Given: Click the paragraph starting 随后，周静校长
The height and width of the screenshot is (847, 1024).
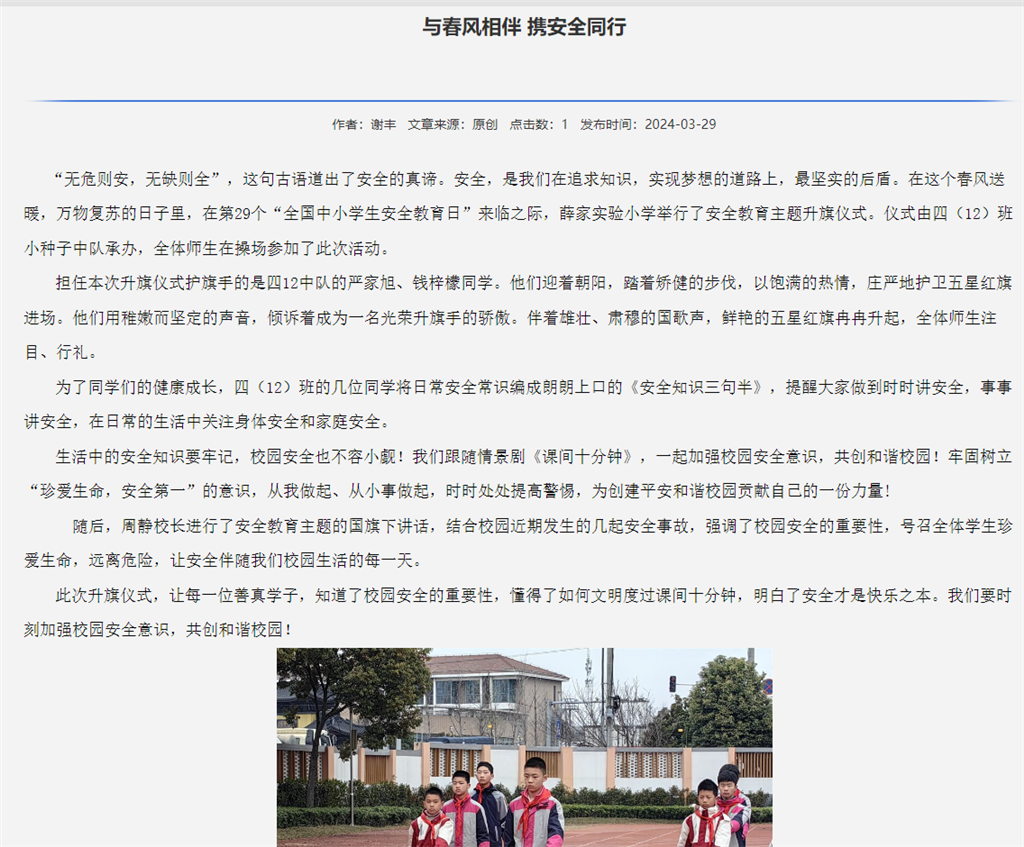Looking at the screenshot, I should tap(518, 543).
